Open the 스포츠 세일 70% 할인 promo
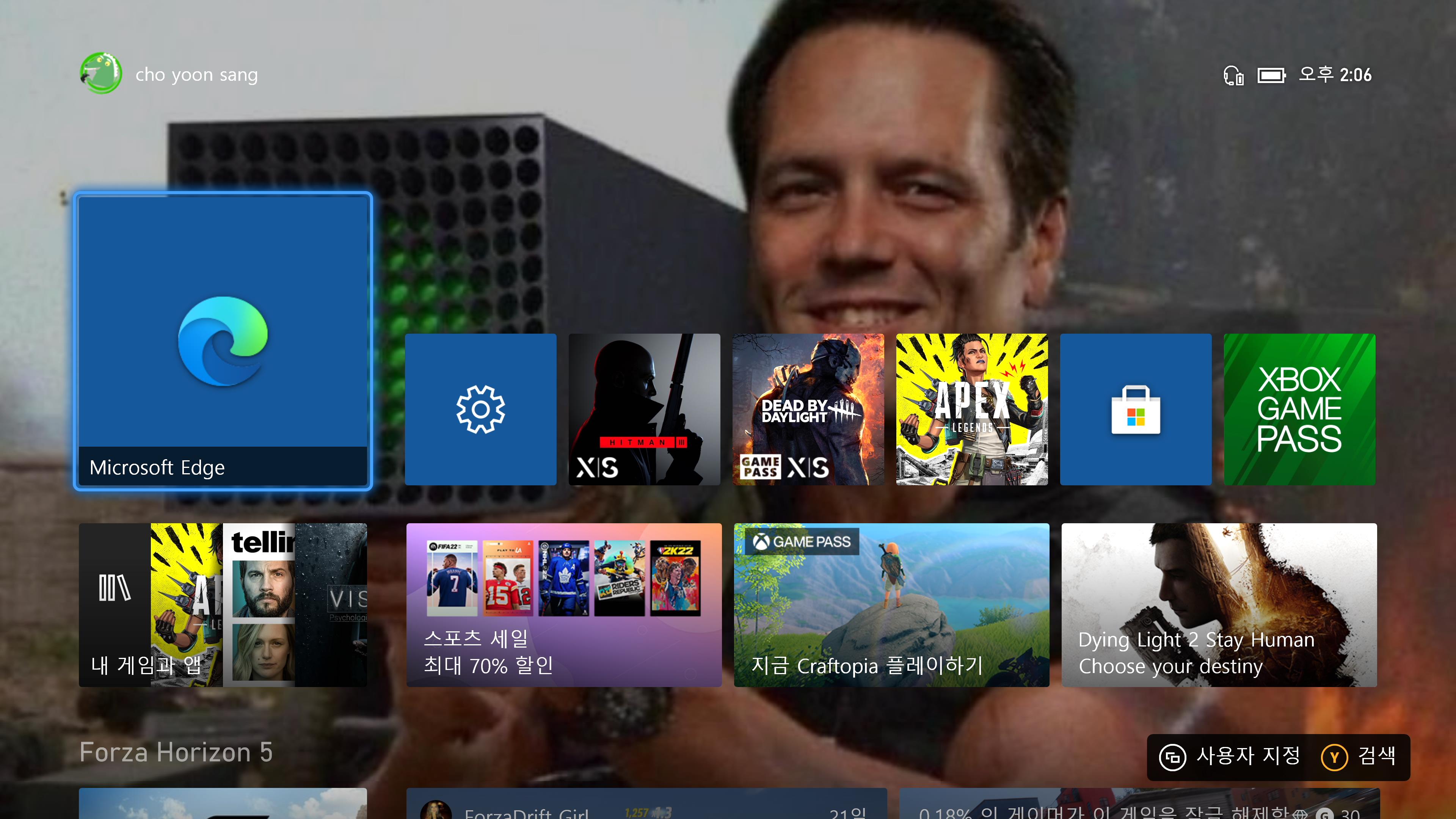Screen dimensions: 1456x819 (x=563, y=605)
